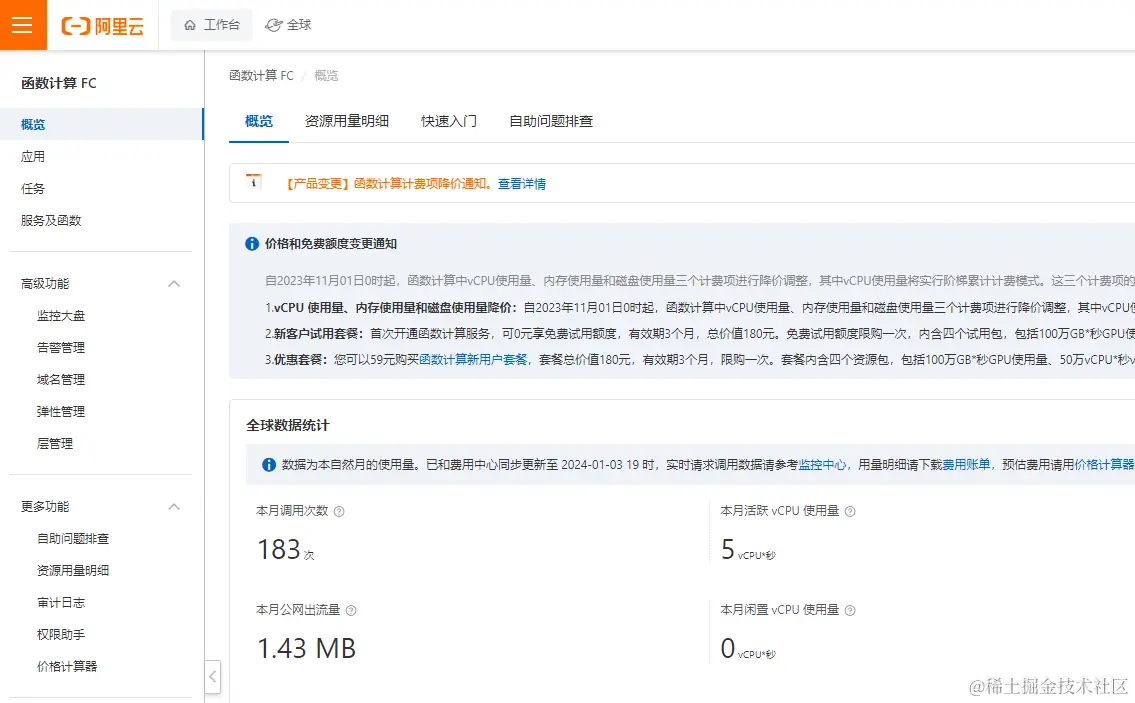The width and height of the screenshot is (1135, 703).
Task: Collapse the 高级功能 section
Action: (x=174, y=284)
